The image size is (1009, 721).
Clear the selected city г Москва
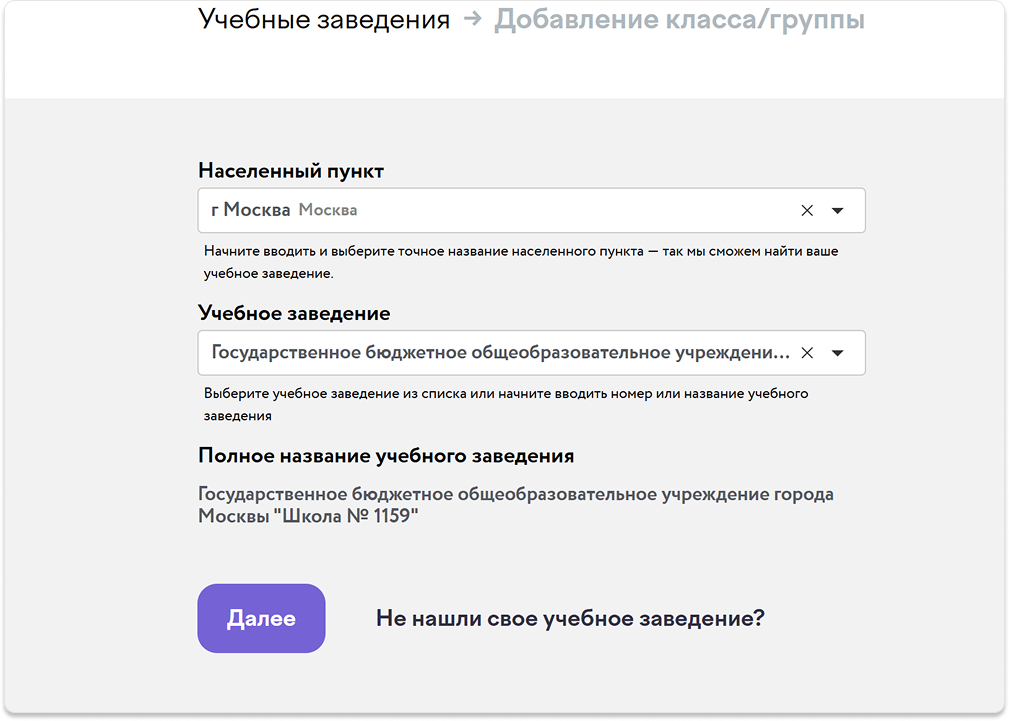point(807,211)
